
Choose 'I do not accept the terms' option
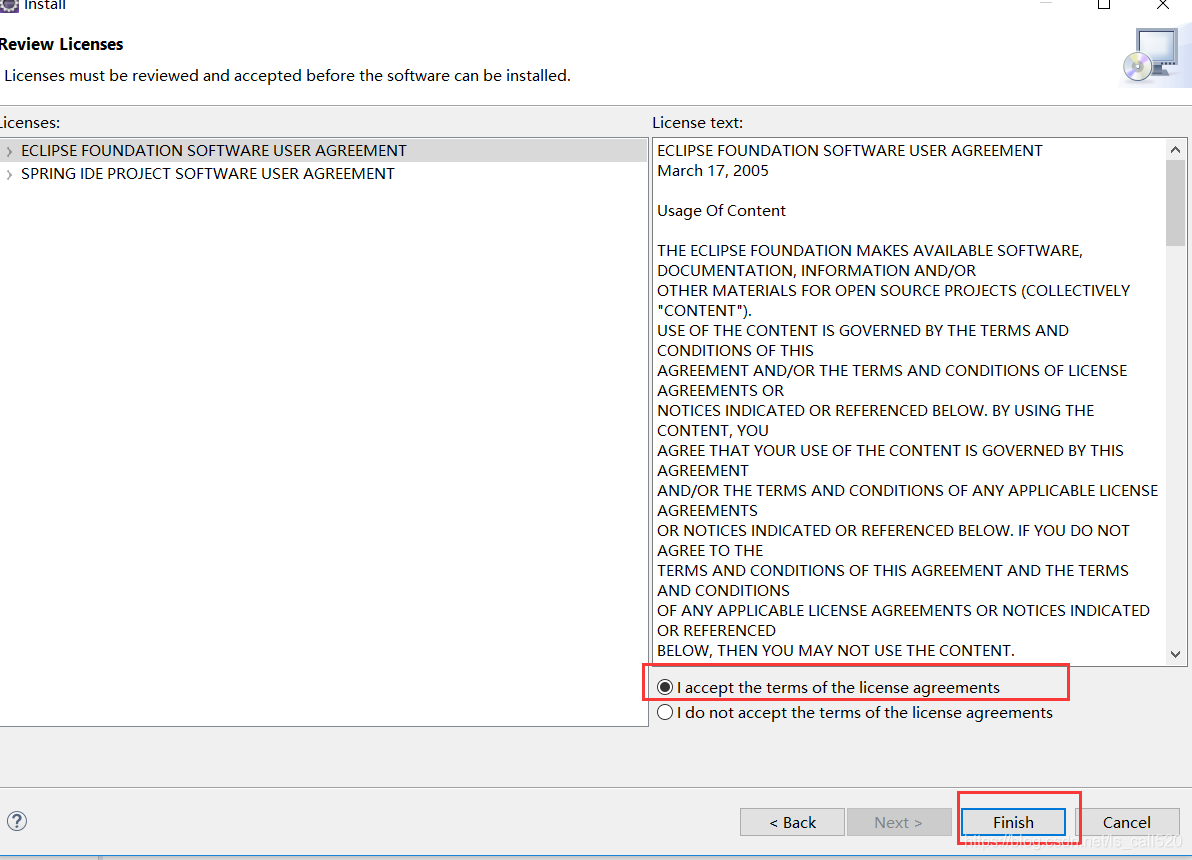[x=665, y=712]
